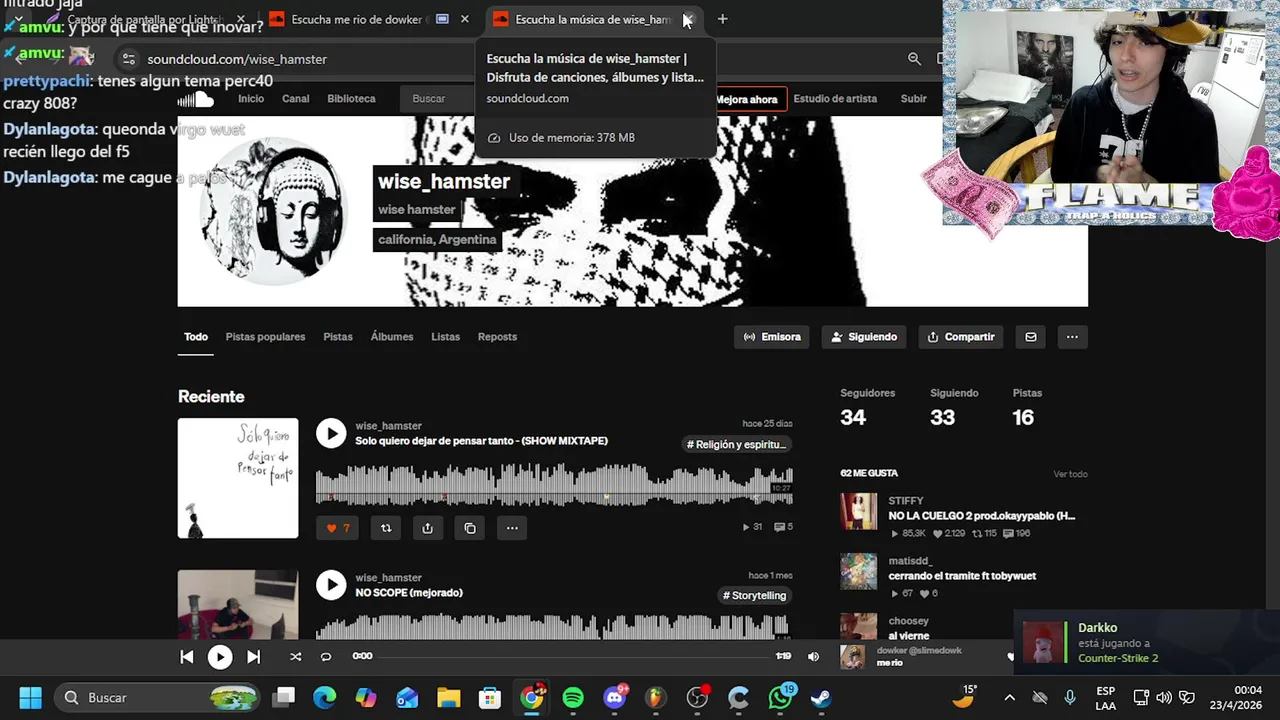View the Siguiendo count 33
Image resolution: width=1280 pixels, height=720 pixels.
943,418
